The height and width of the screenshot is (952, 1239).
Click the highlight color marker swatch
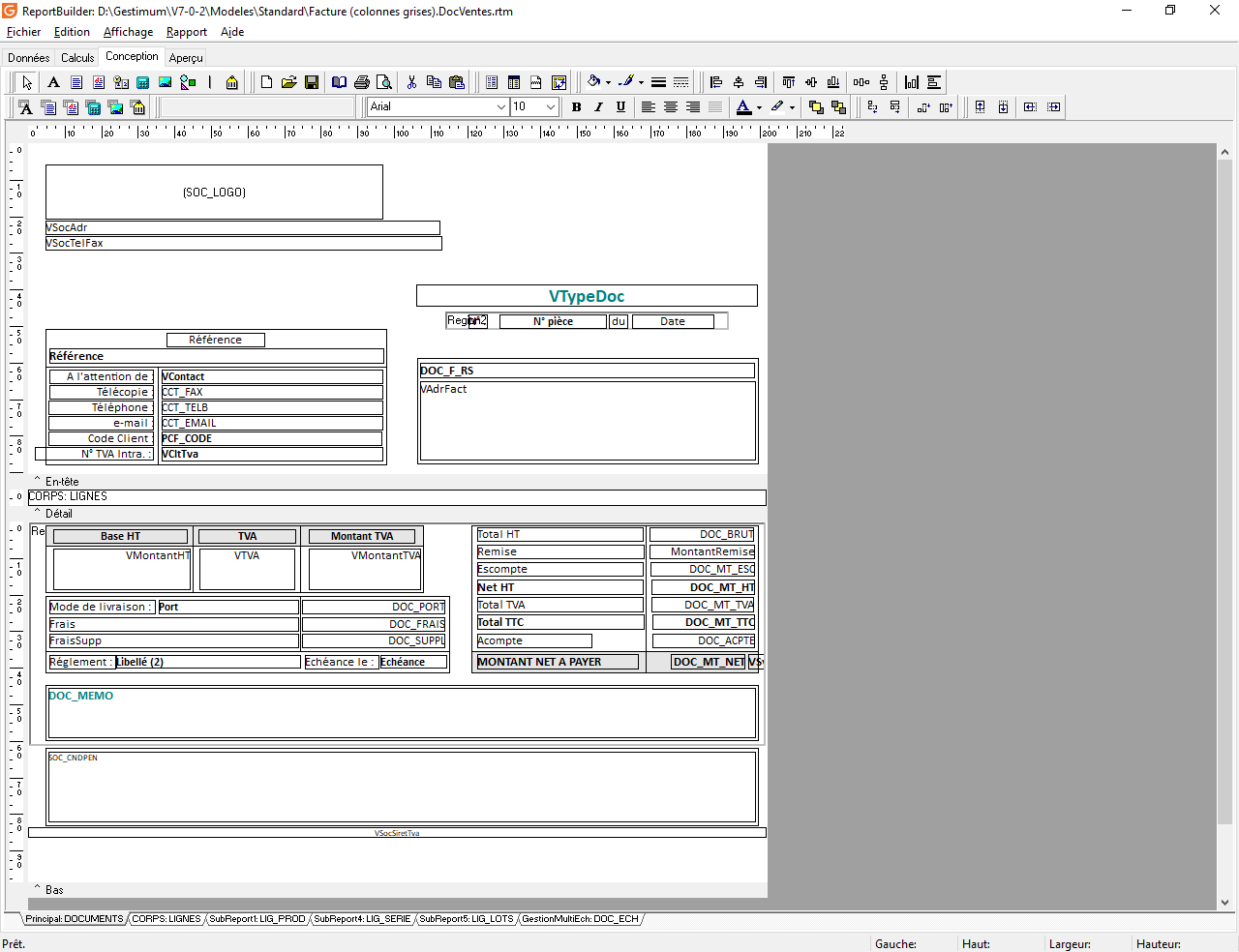776,107
